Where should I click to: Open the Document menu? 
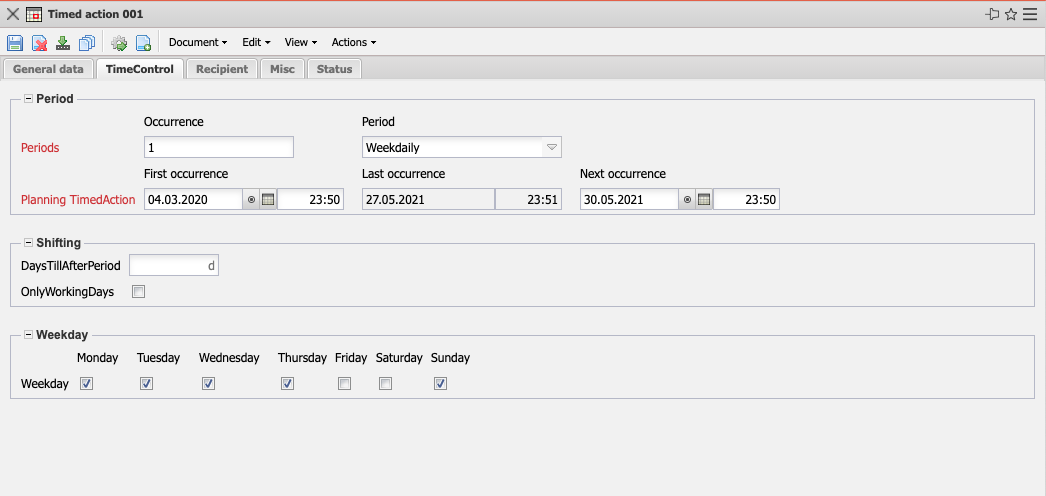click(x=198, y=42)
